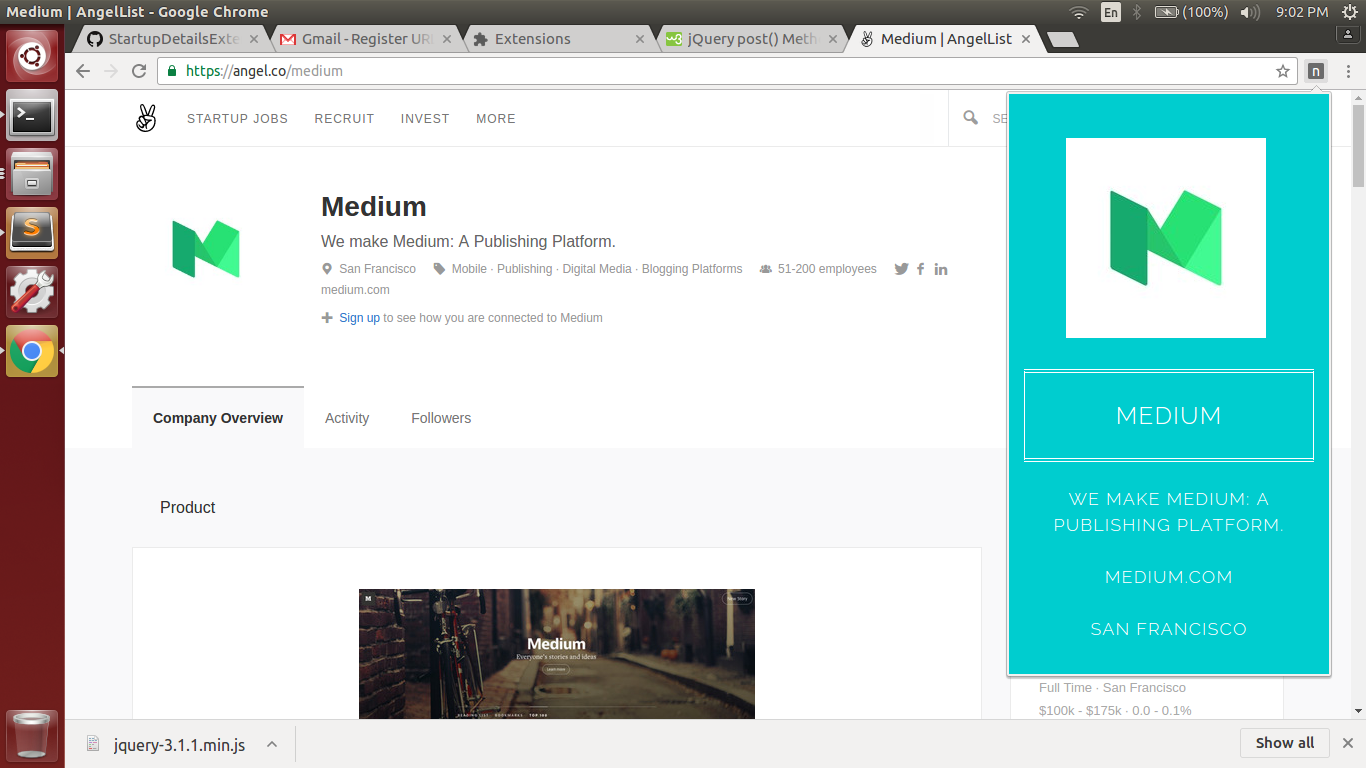
Task: Click the Chrome extension icon in toolbar
Action: [1316, 71]
